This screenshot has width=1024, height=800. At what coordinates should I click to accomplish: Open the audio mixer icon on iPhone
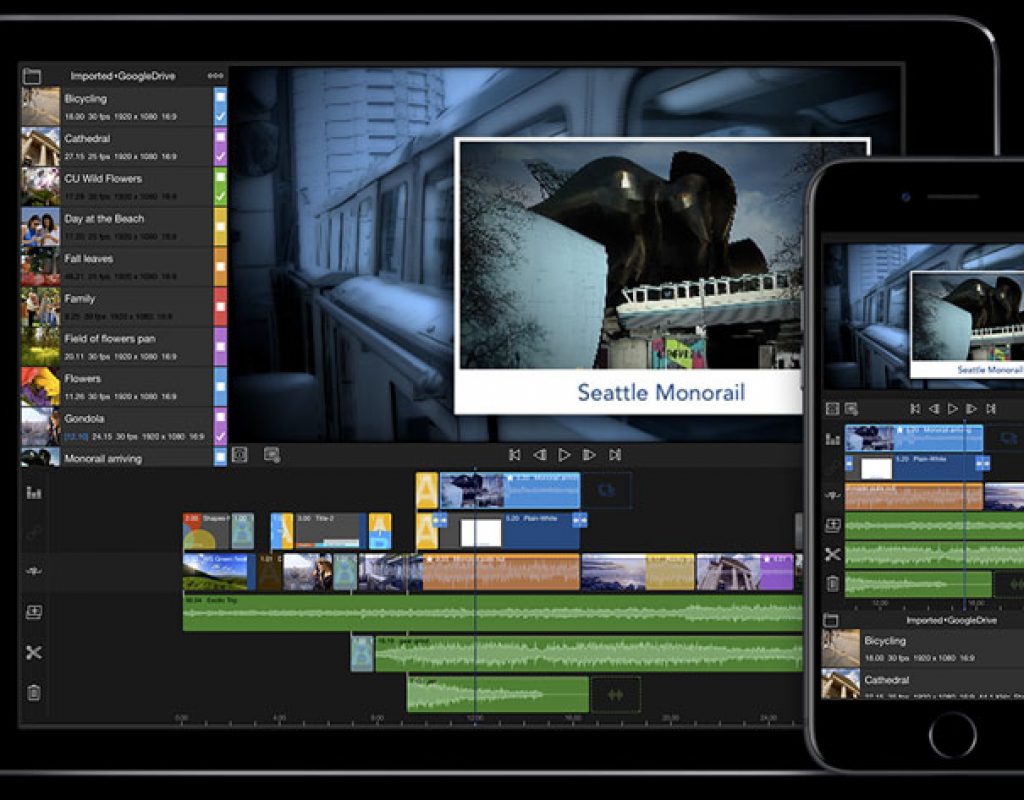pyautogui.click(x=832, y=439)
